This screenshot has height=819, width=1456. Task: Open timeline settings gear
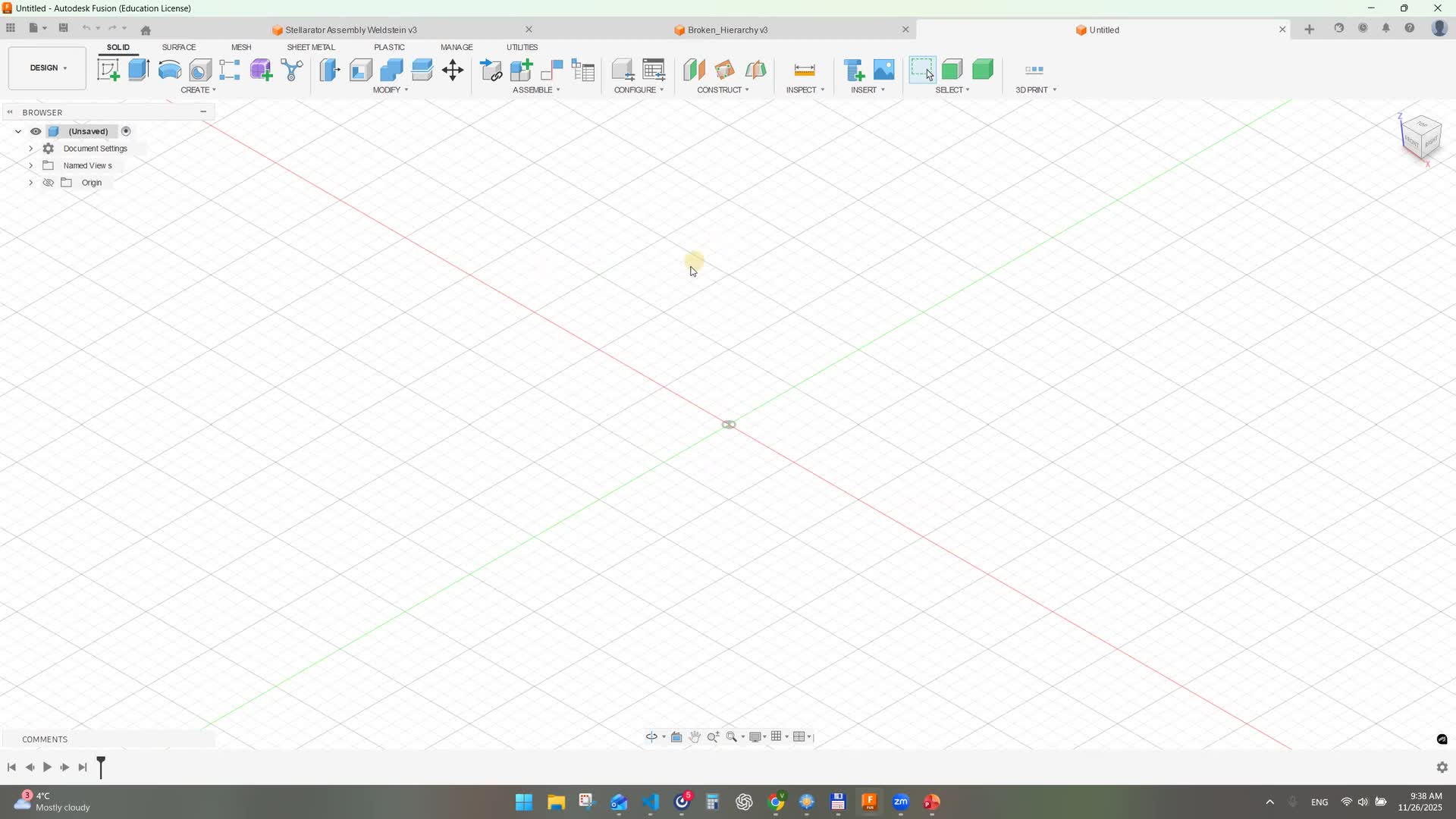(x=1442, y=767)
